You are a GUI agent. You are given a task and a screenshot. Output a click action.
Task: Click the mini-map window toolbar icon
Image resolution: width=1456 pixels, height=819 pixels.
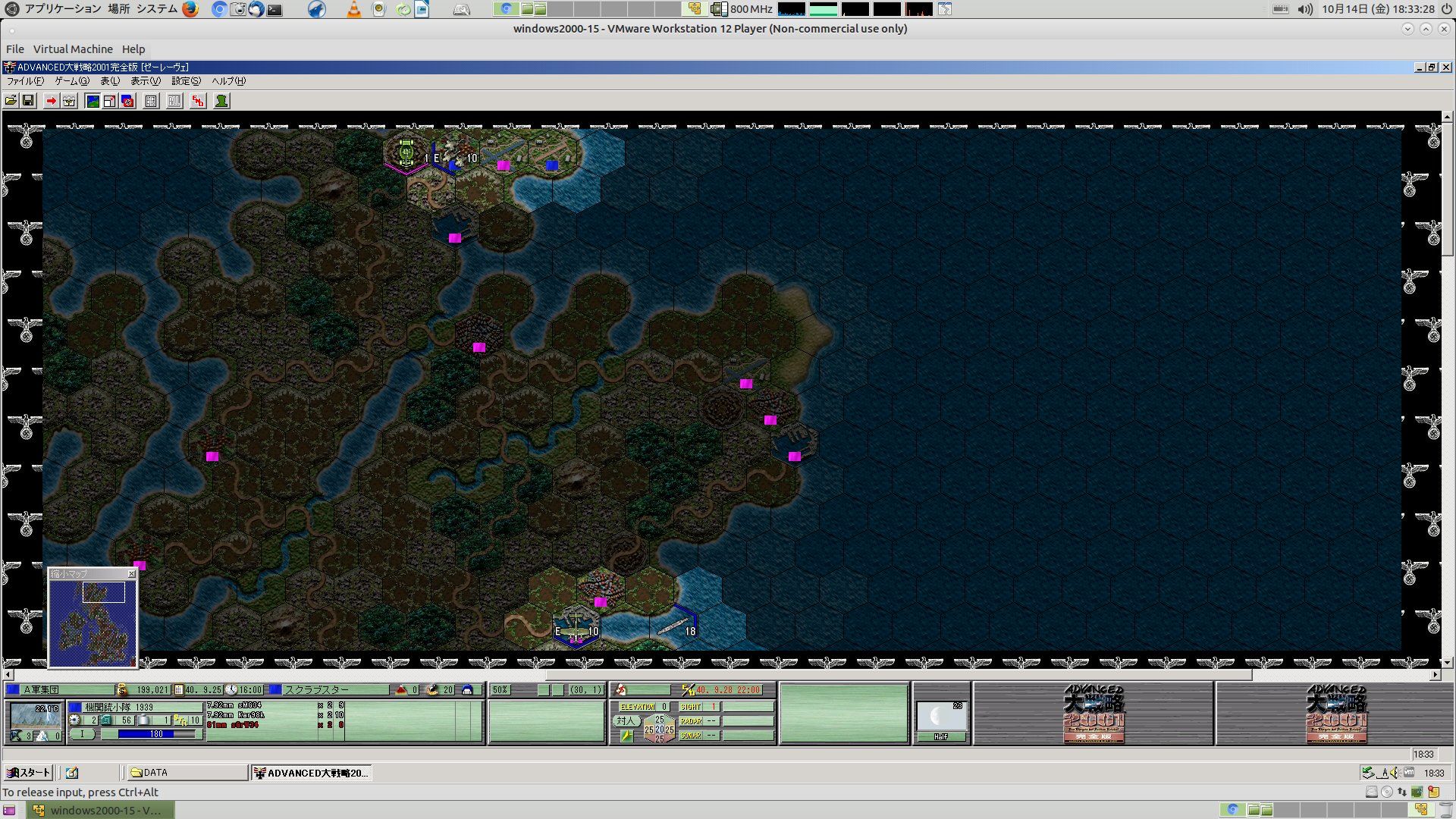point(110,101)
